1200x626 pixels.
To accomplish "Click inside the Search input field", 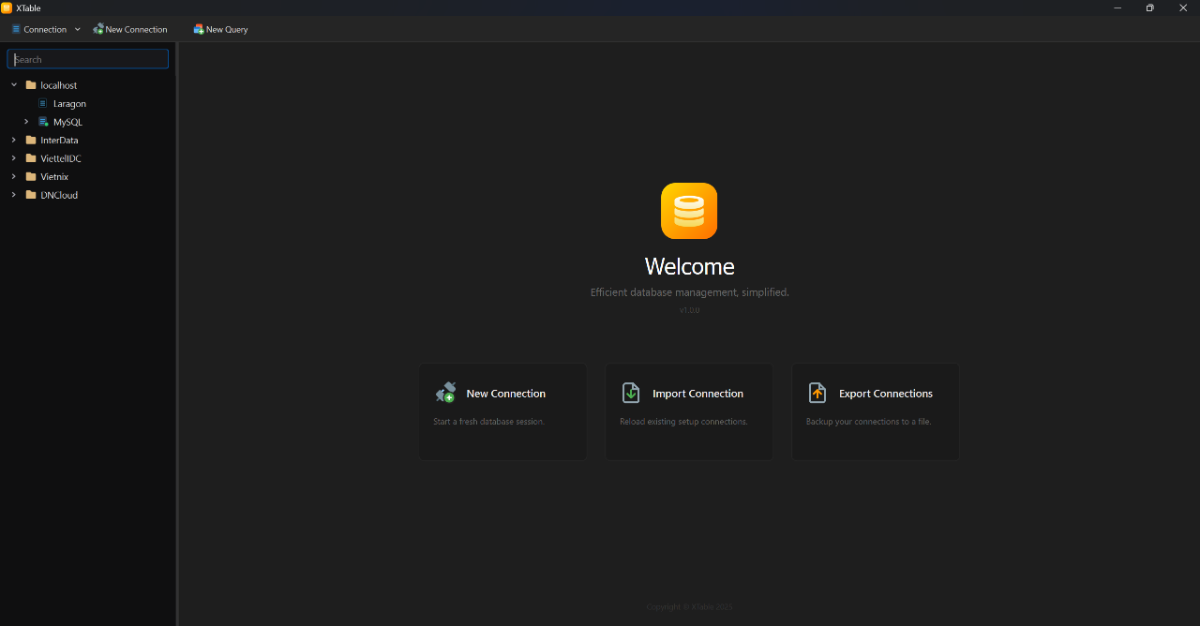I will pyautogui.click(x=87, y=59).
